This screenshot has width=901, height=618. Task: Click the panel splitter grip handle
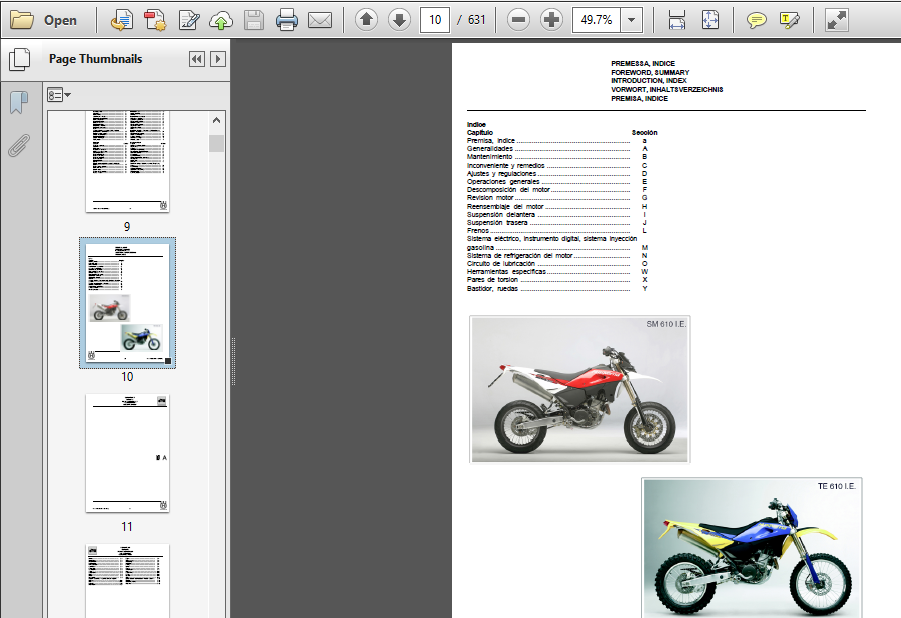click(x=233, y=361)
